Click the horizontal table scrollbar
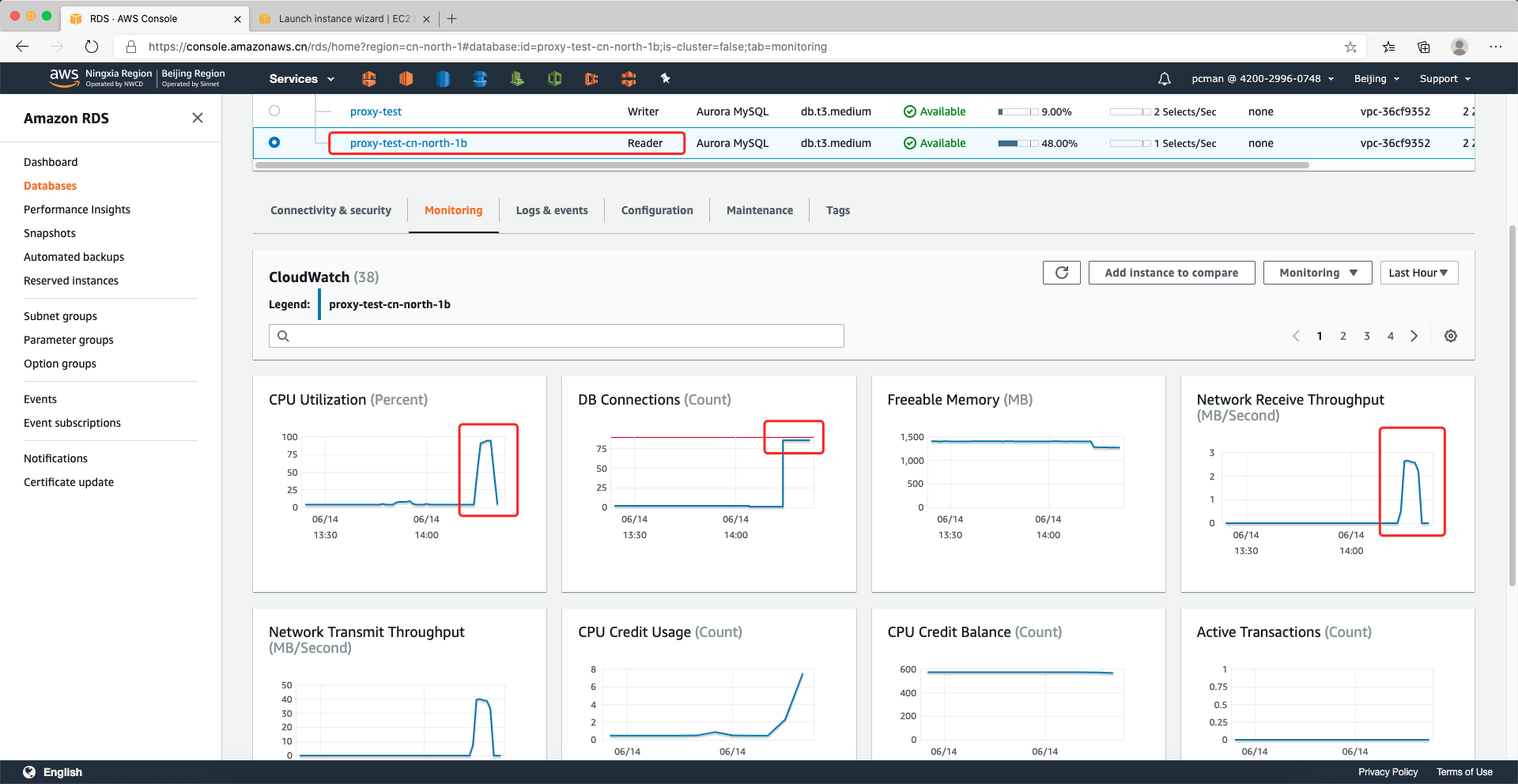 click(x=781, y=165)
